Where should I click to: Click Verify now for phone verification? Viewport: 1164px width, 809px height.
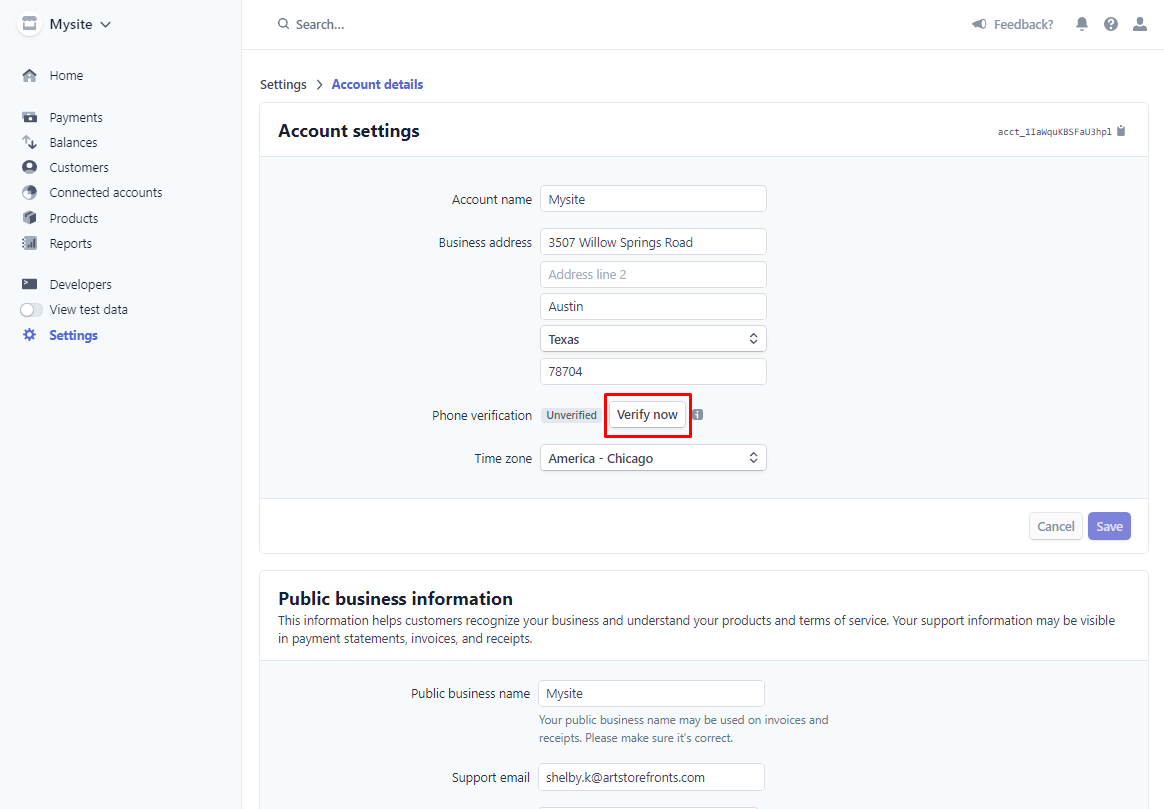point(647,414)
